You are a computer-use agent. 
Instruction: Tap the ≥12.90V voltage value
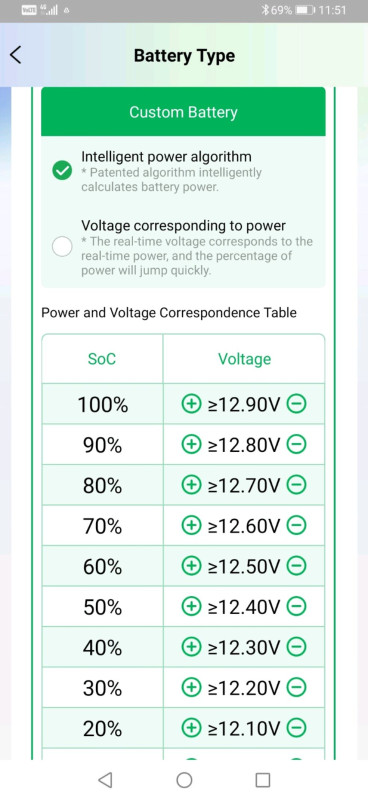[x=244, y=405]
